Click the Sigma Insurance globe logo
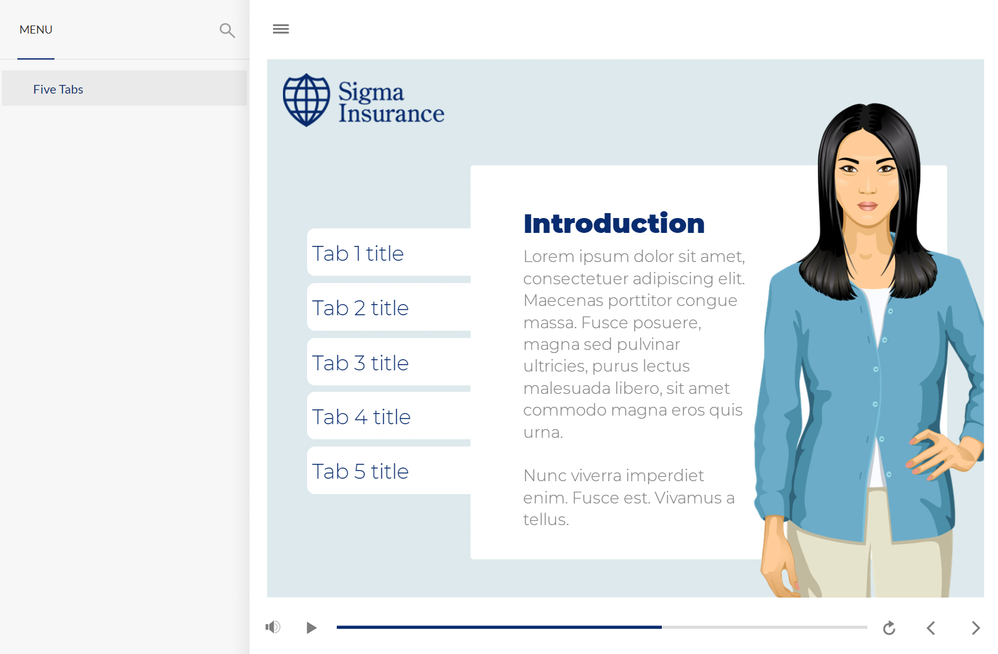The width and height of the screenshot is (998, 654). tap(306, 100)
